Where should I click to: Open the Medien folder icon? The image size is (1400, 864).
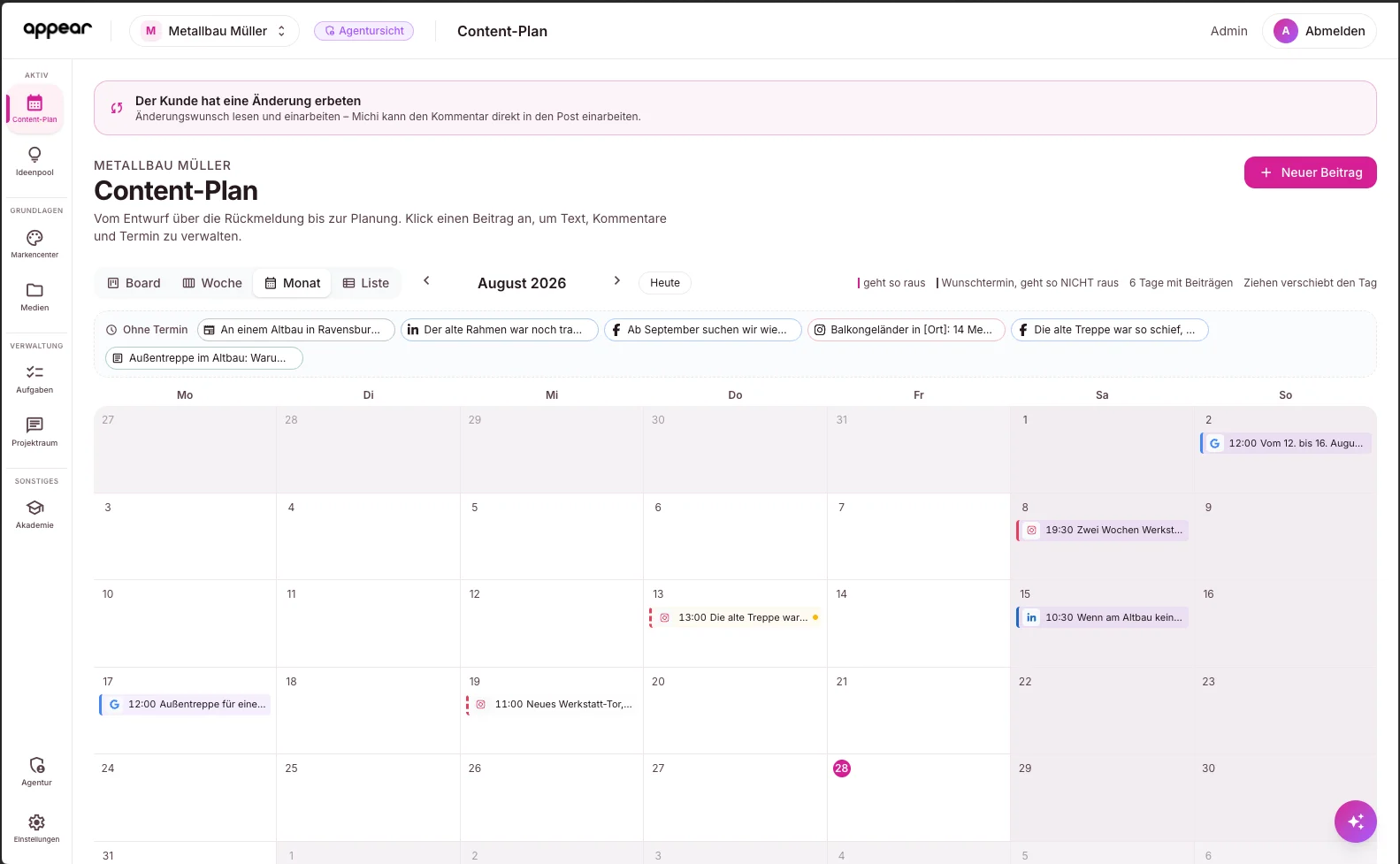tap(34, 290)
